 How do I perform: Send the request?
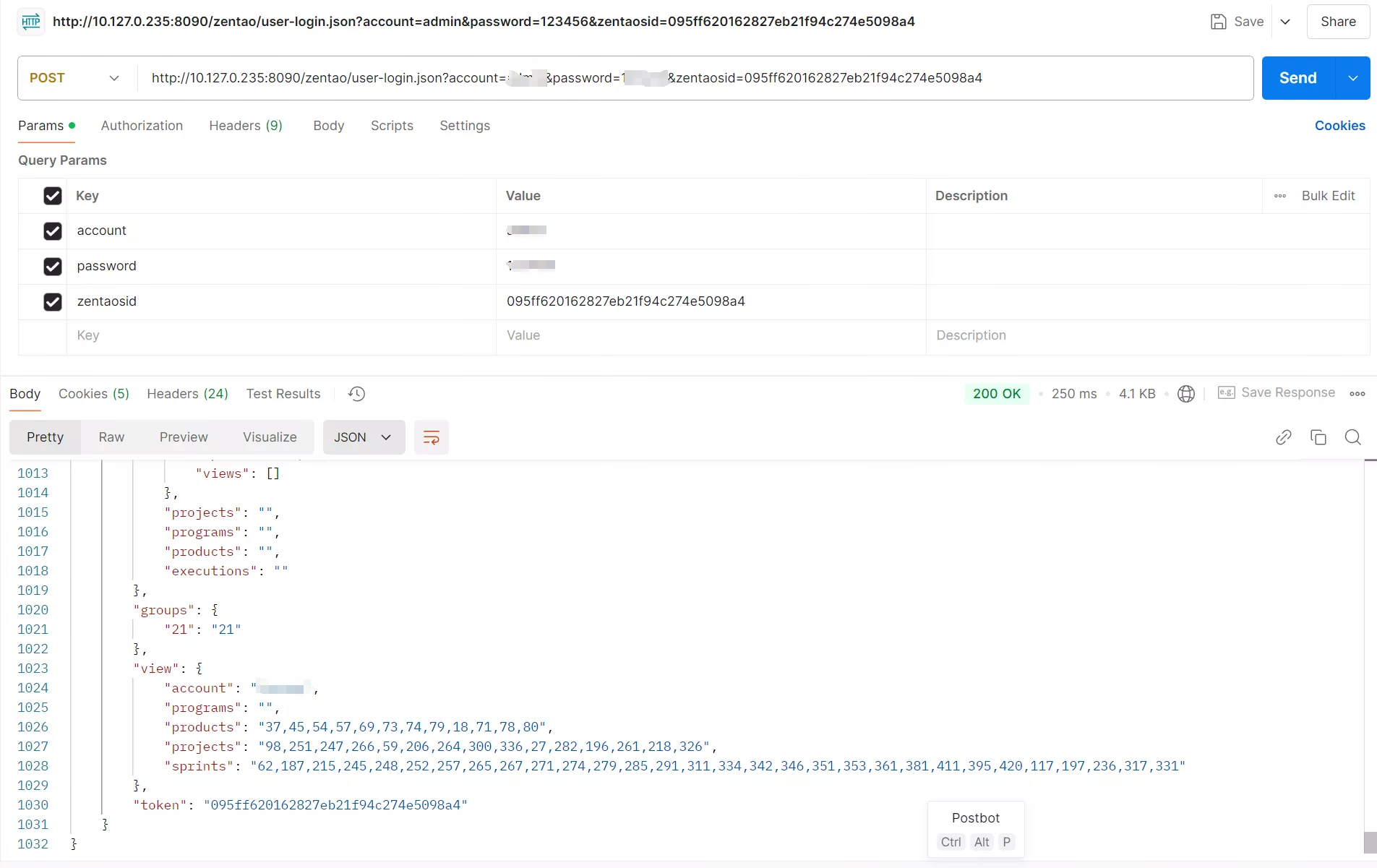1298,78
